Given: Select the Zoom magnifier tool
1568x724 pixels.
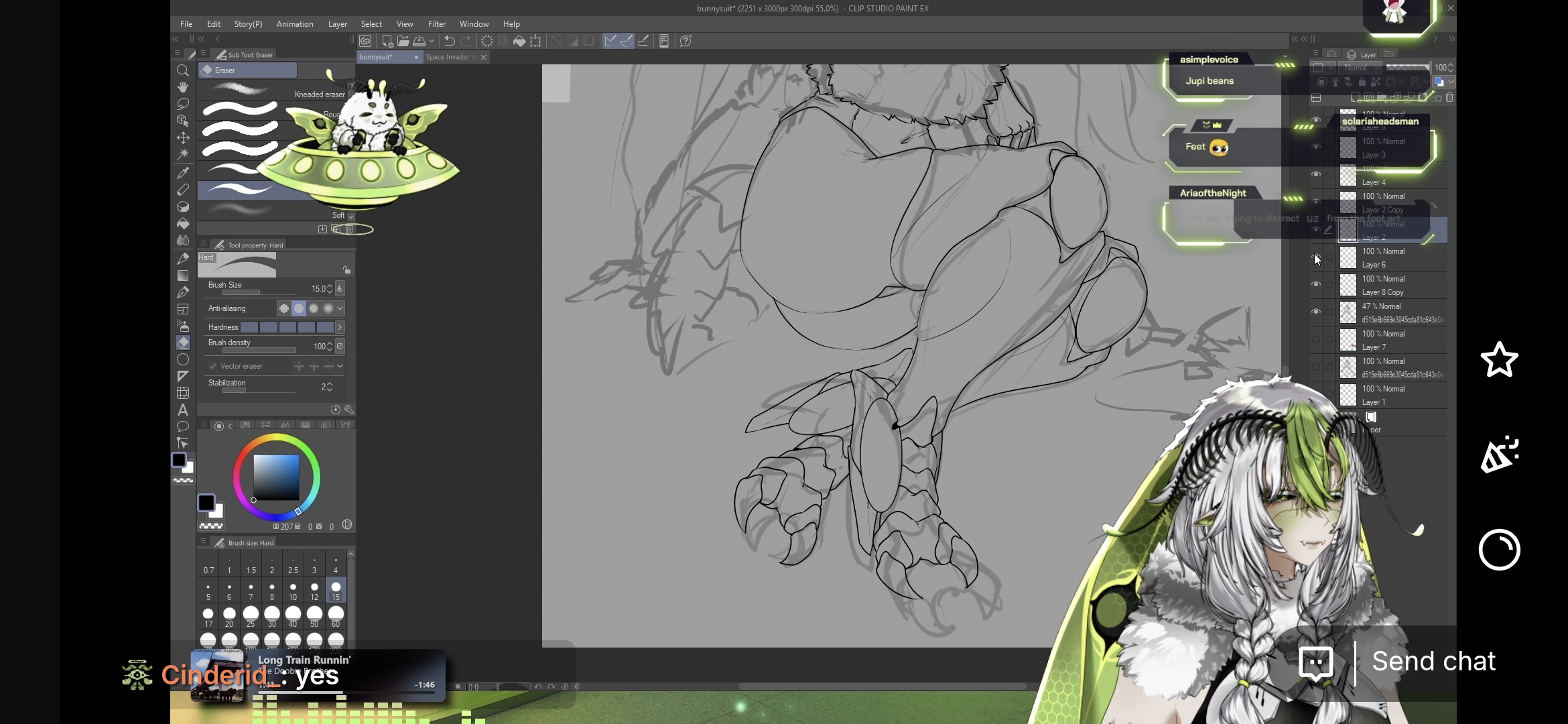Looking at the screenshot, I should click(182, 70).
